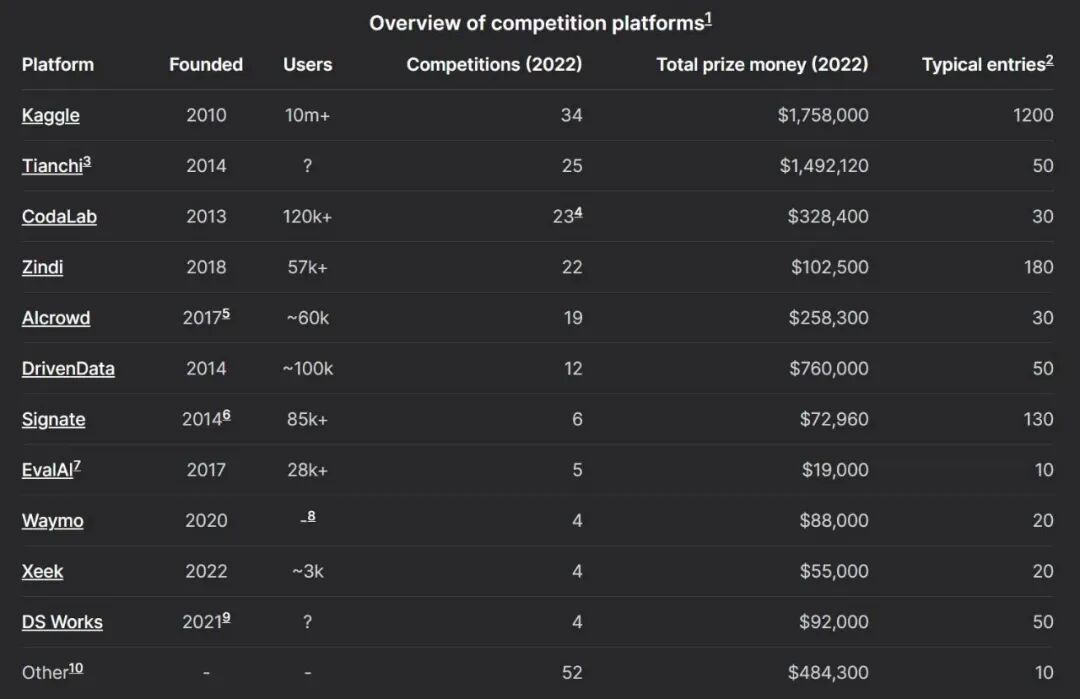Click the Tianchi platform link
The width and height of the screenshot is (1080, 699).
(51, 166)
